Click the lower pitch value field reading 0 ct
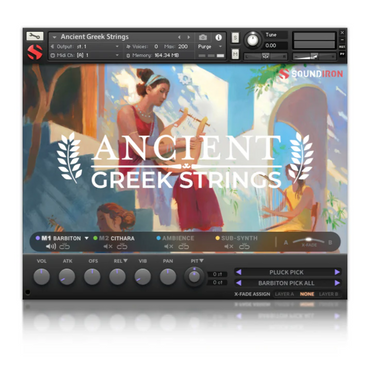Viewport: 370px width, 370px height. pyautogui.click(x=217, y=282)
